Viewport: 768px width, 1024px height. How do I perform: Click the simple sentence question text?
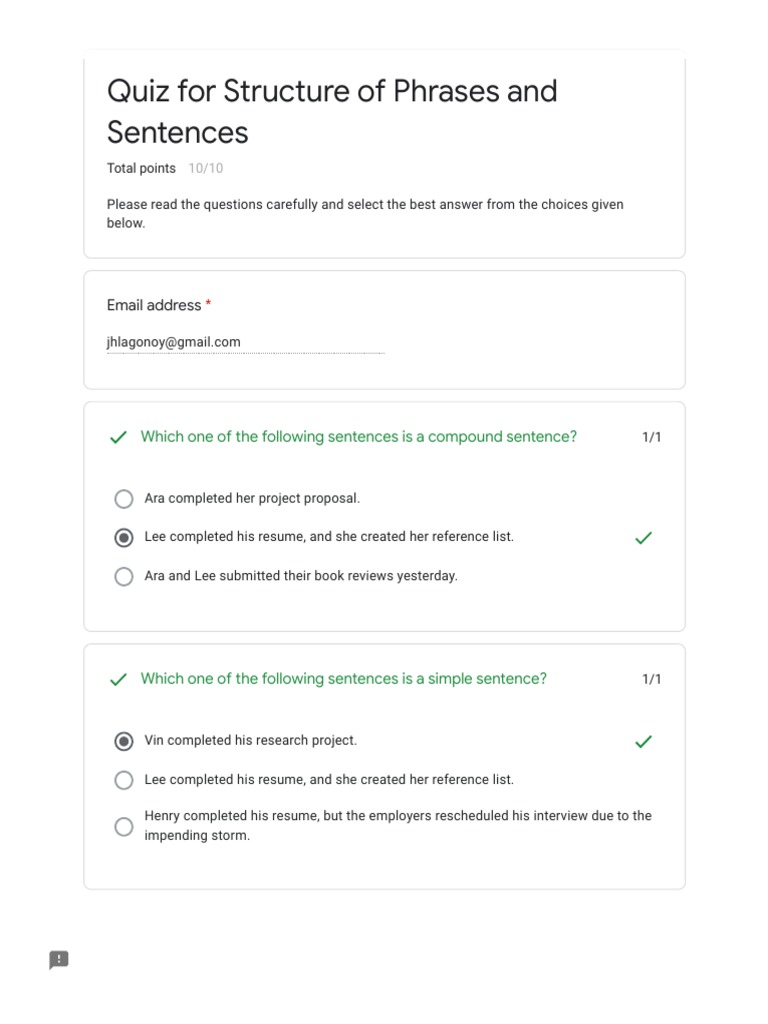(343, 679)
